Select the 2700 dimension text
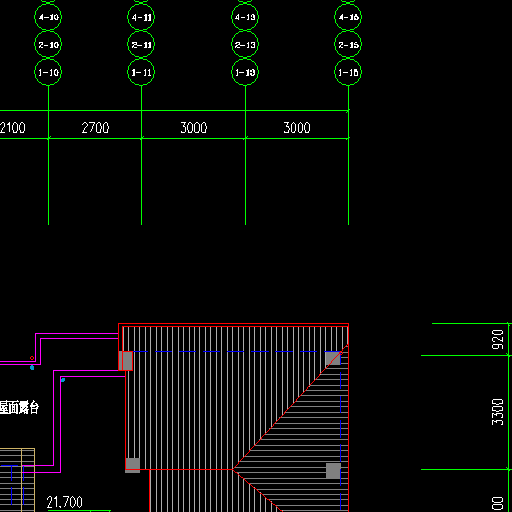The height and width of the screenshot is (512, 512). tap(95, 128)
